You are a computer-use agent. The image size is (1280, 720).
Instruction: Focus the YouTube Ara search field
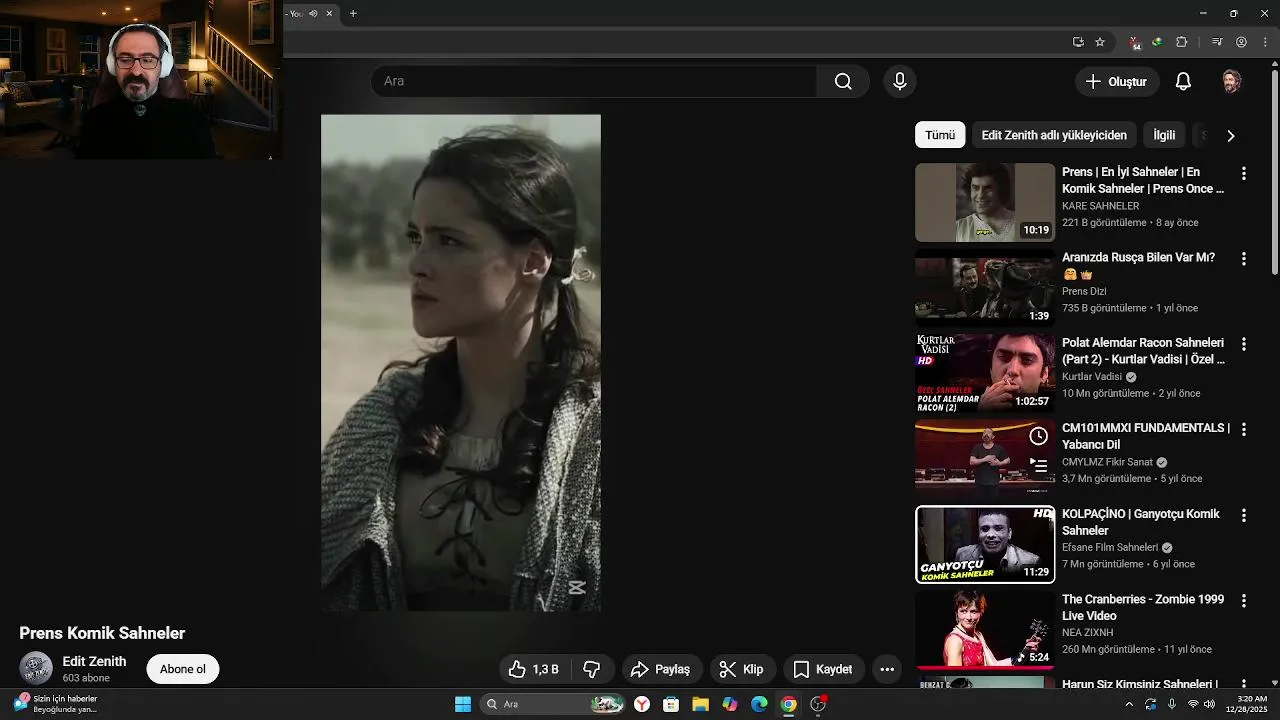pos(594,81)
